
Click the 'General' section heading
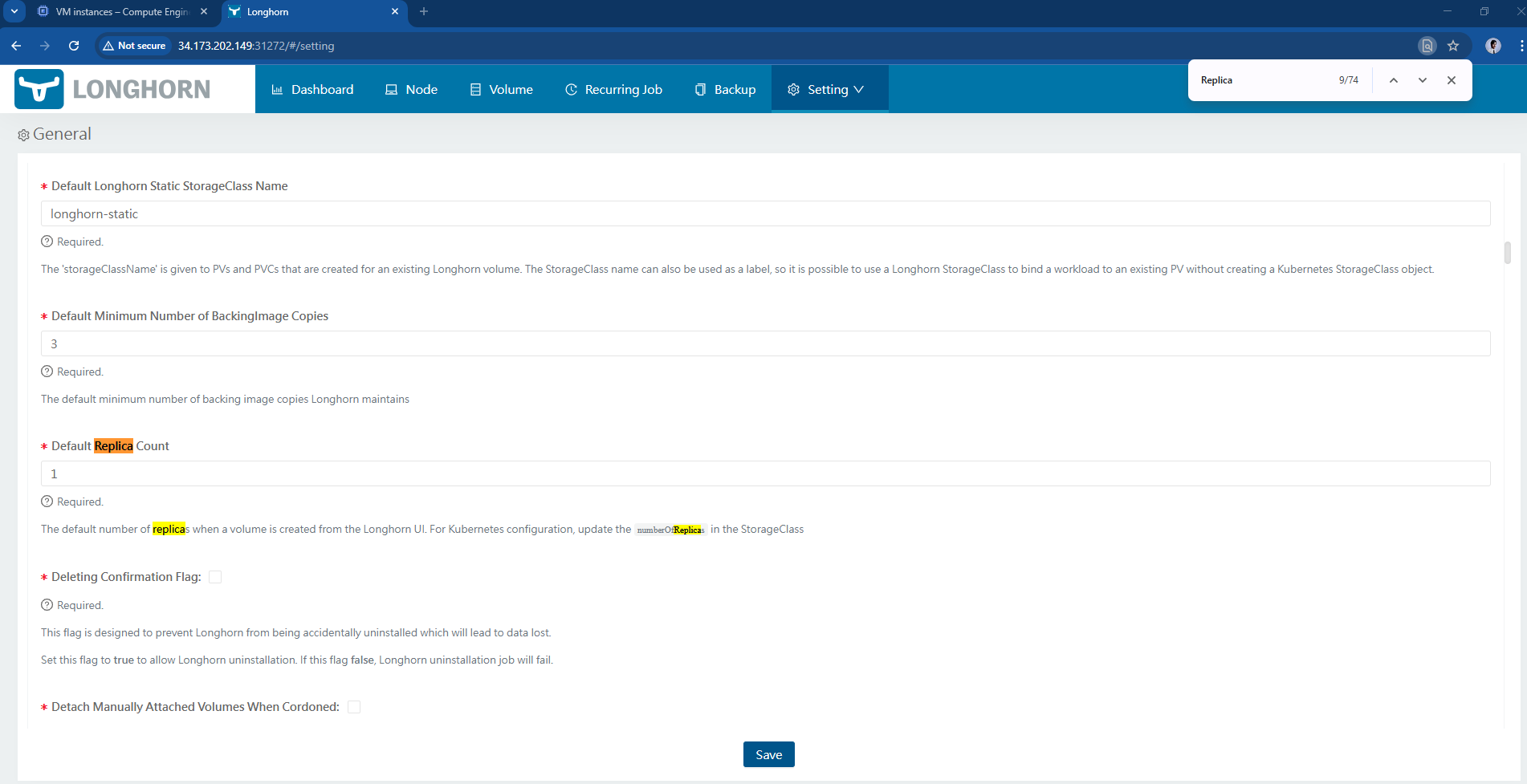[62, 134]
